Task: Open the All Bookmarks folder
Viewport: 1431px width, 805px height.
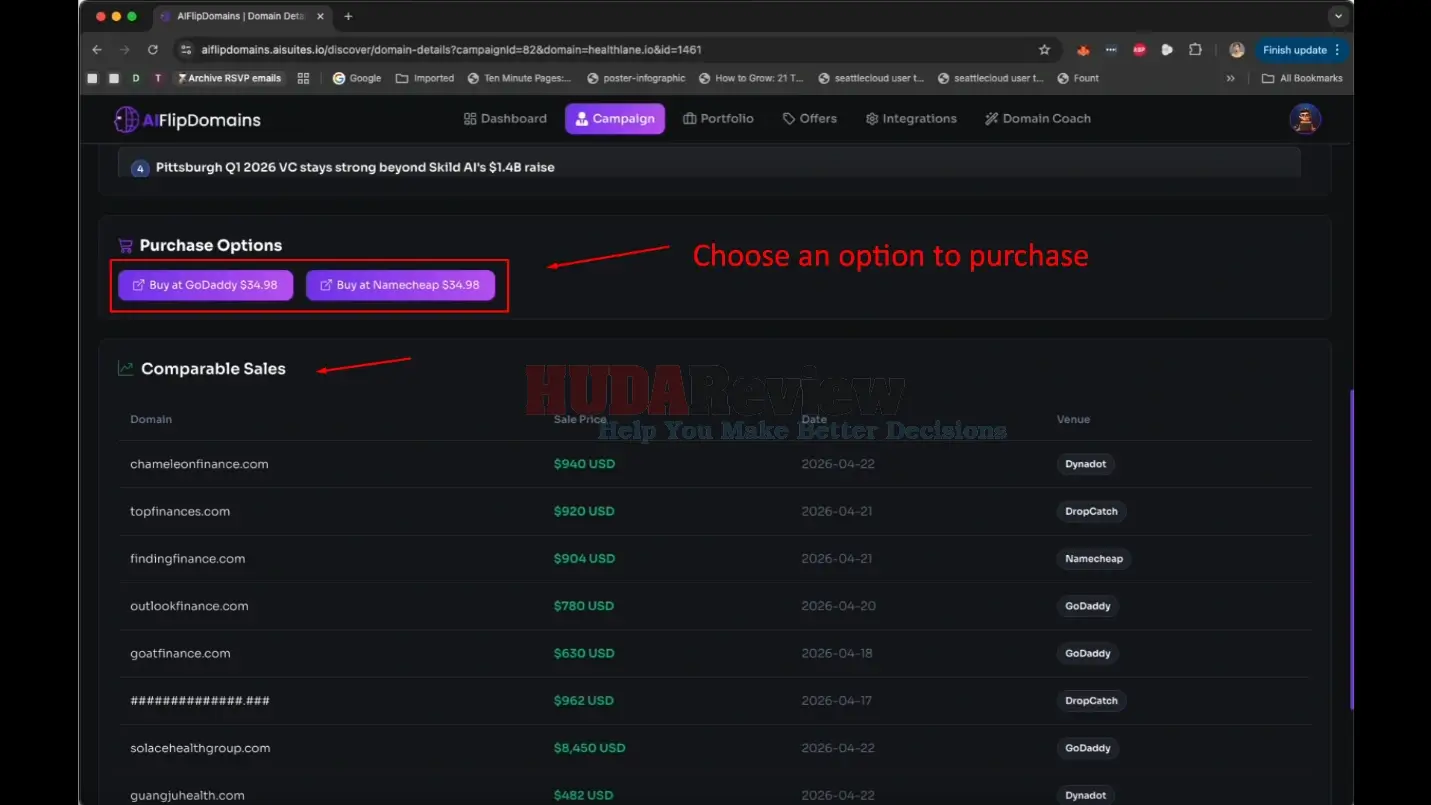Action: point(1302,78)
